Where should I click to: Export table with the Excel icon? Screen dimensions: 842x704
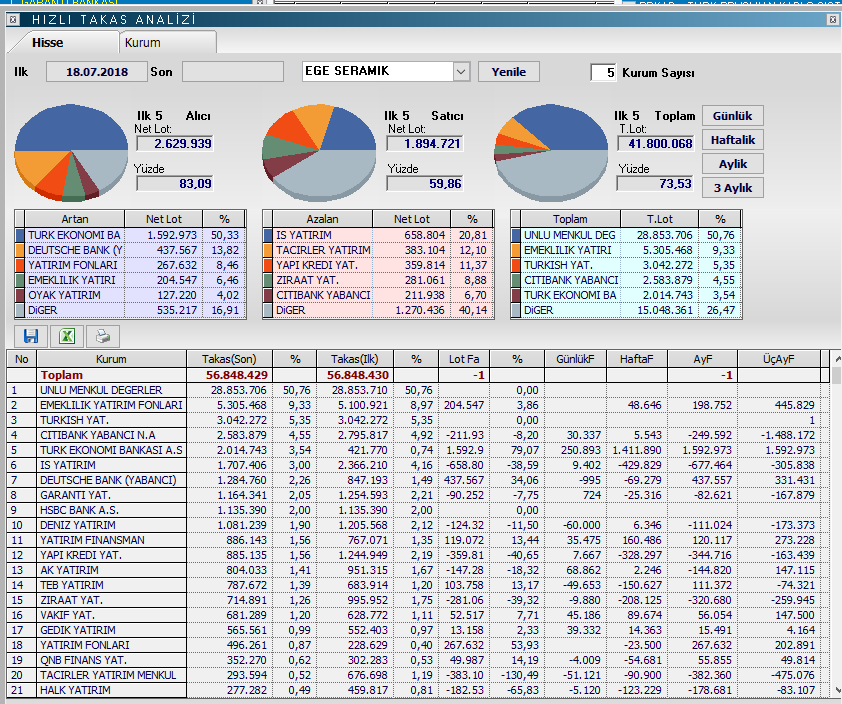67,336
